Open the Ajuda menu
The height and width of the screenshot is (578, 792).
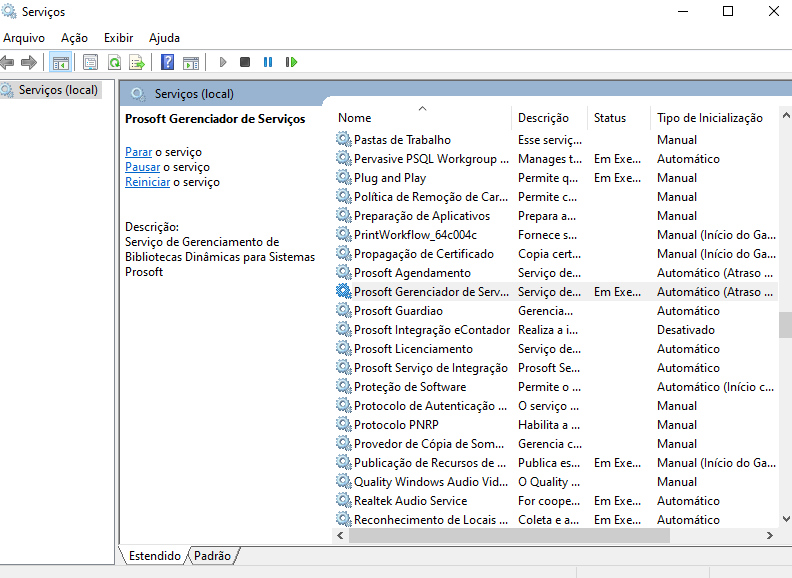(x=164, y=38)
